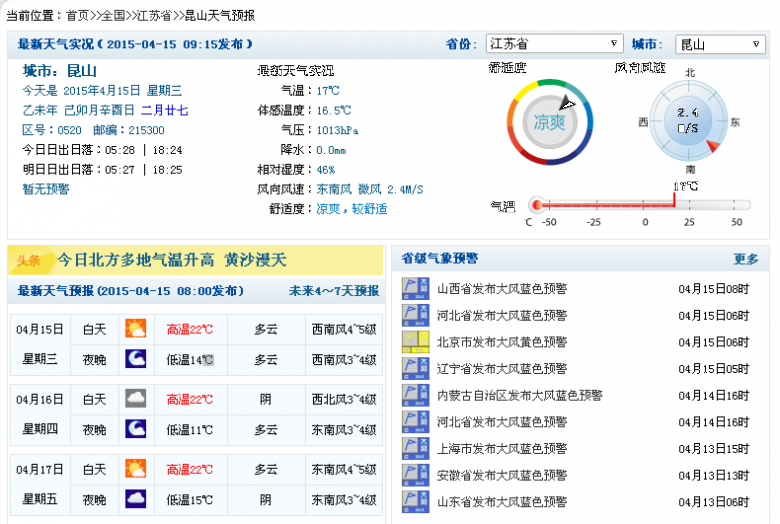
Task: Select the 邮编：215300 text
Action: [128, 130]
